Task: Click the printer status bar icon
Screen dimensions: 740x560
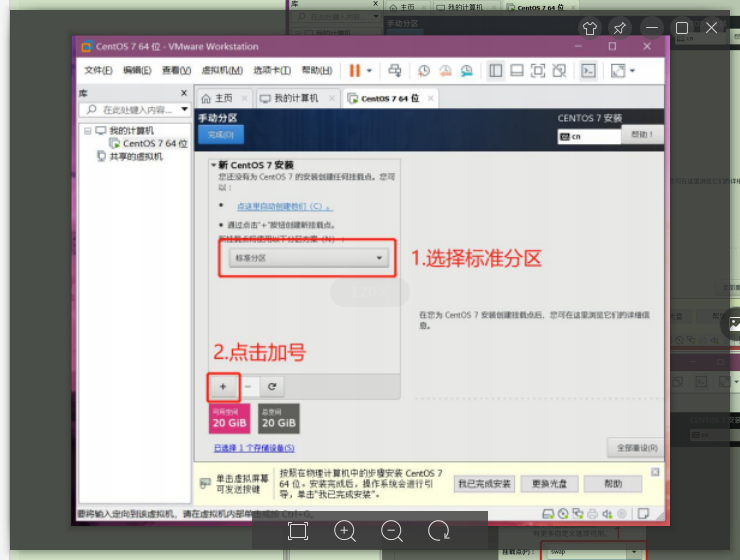Action: [593, 514]
